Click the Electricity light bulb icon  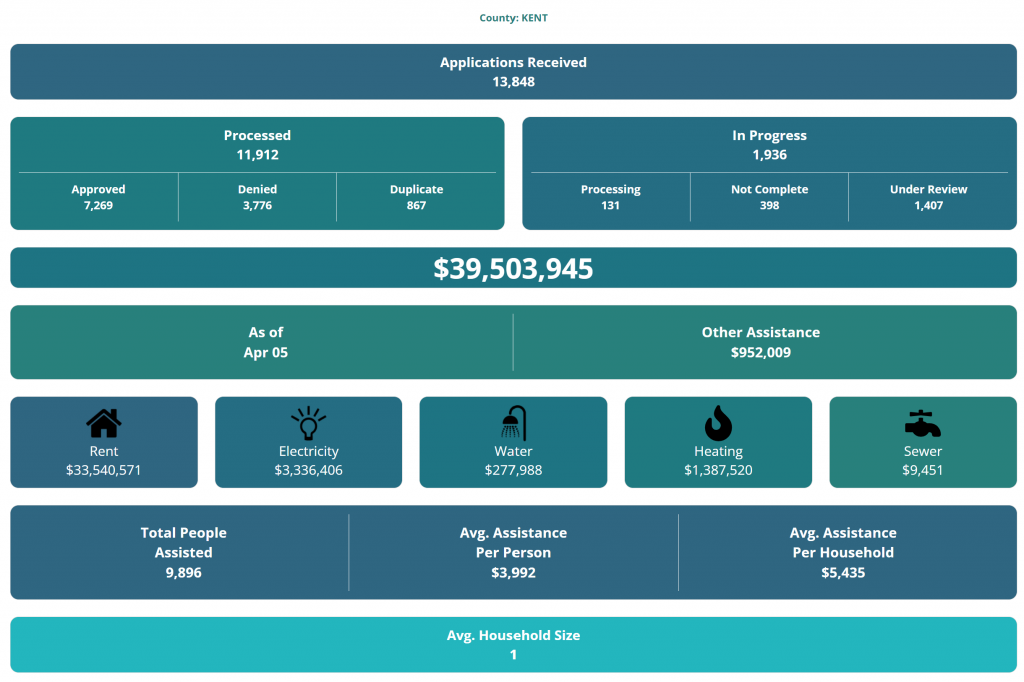tap(308, 423)
